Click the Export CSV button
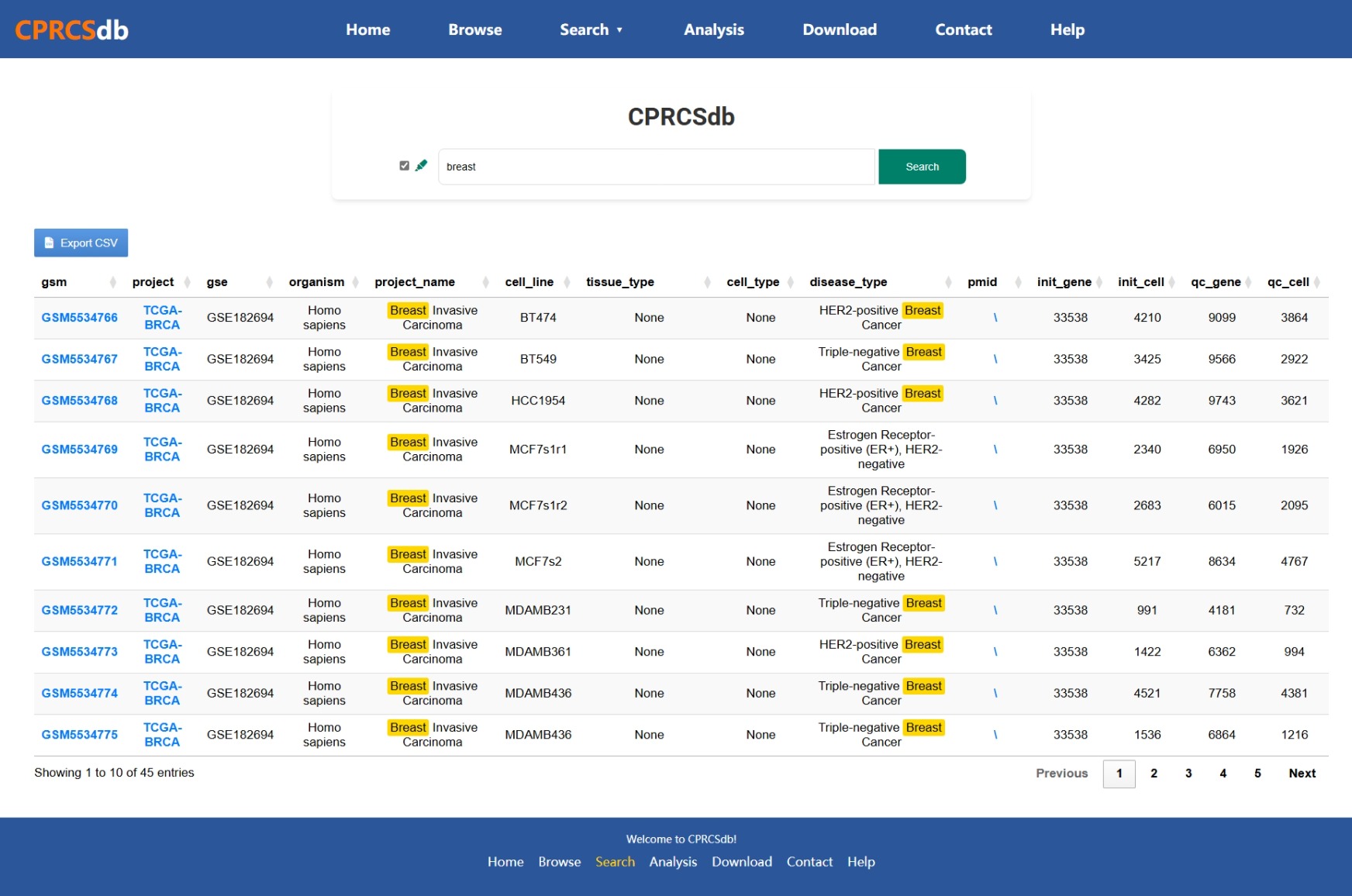Image resolution: width=1352 pixels, height=896 pixels. (81, 243)
